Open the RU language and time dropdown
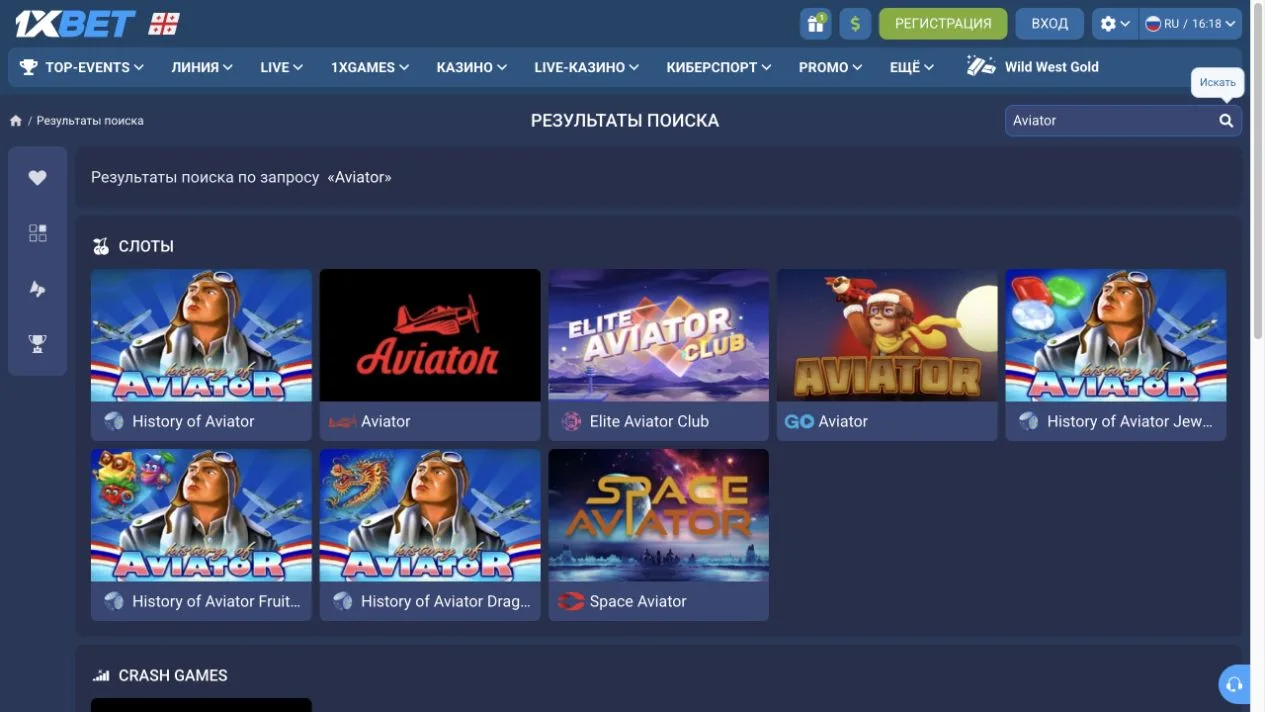 (1191, 23)
